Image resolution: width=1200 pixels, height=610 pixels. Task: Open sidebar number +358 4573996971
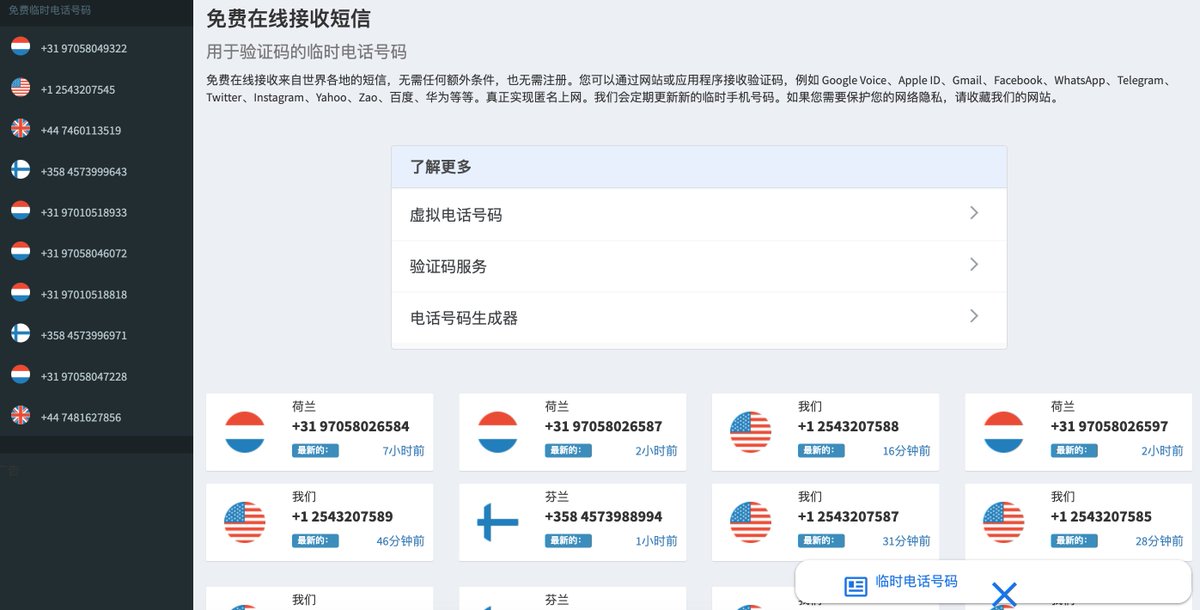click(x=84, y=335)
